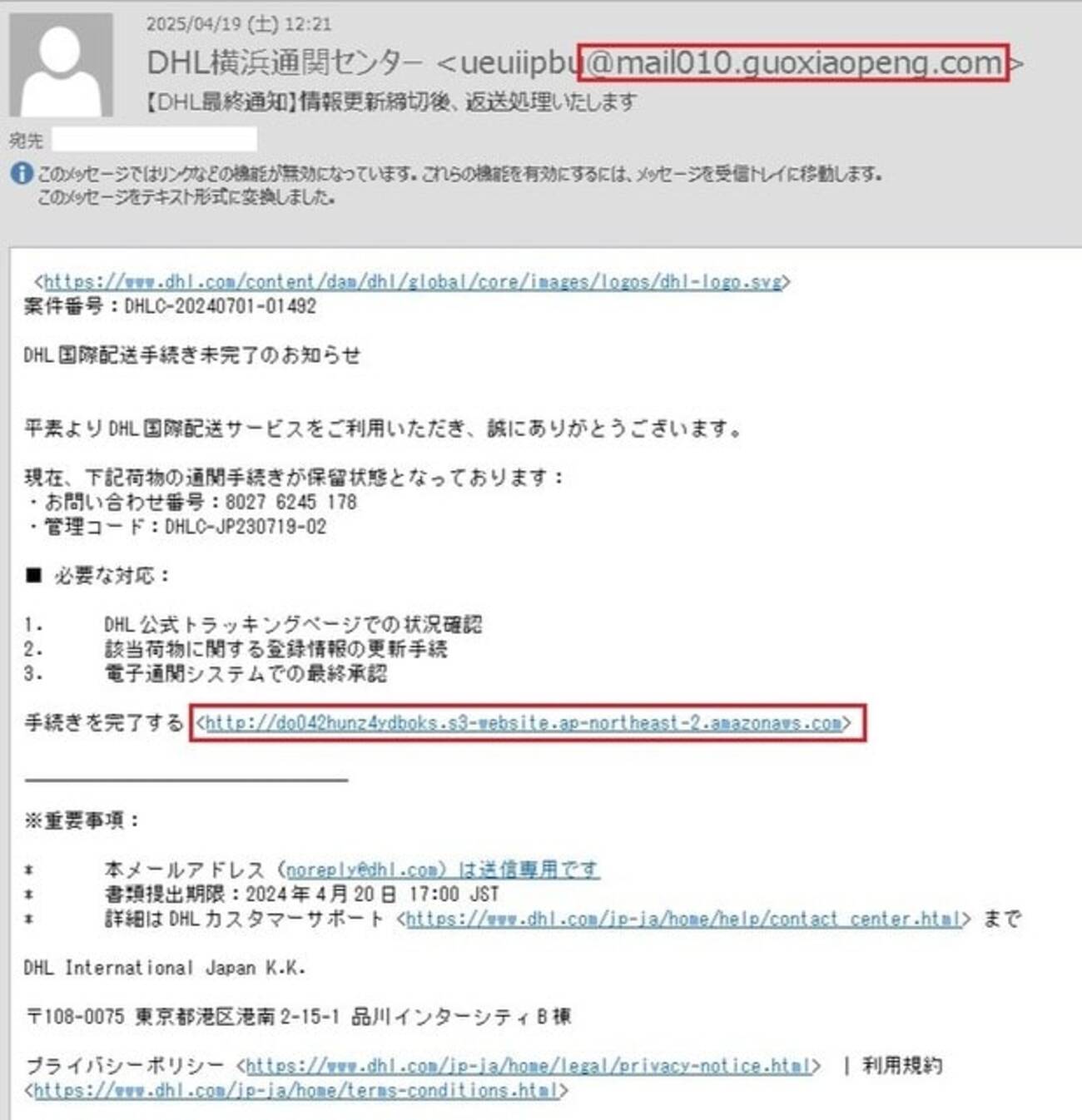Screen dimensions: 1082x1120
Task: Open the terms-conditions.html link
Action: coord(295,1090)
